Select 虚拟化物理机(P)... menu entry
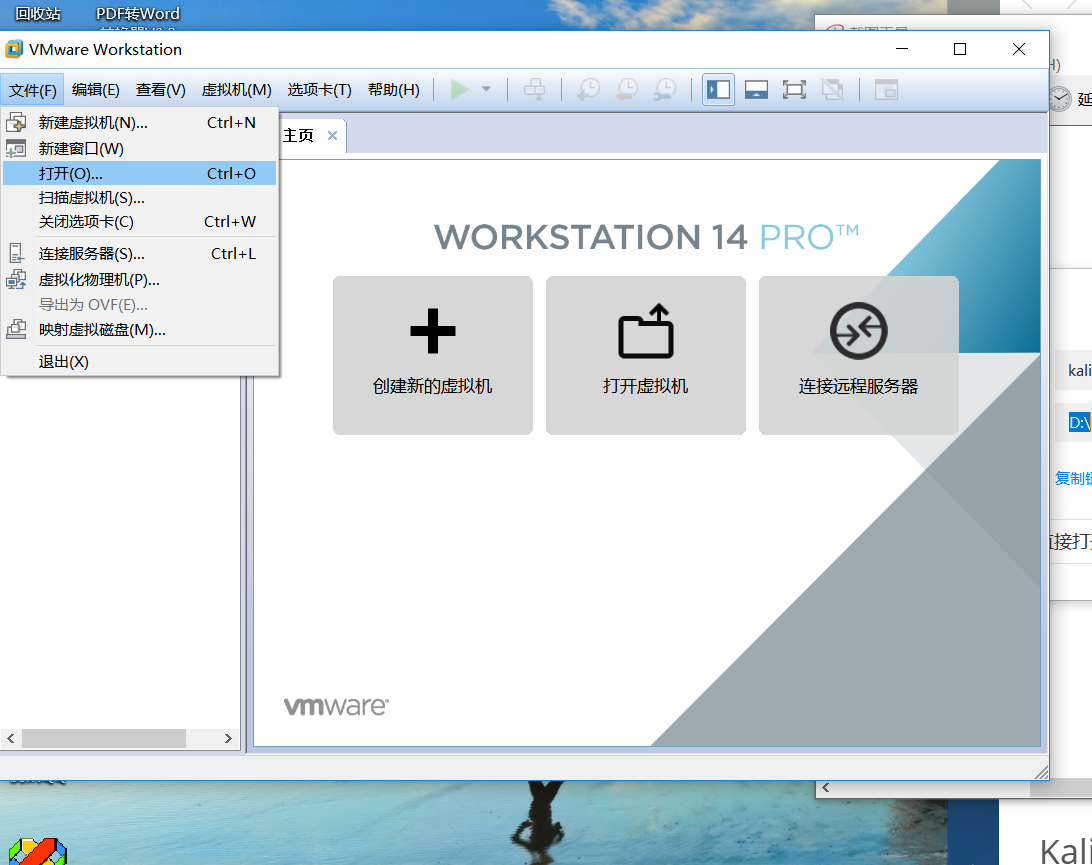 pyautogui.click(x=139, y=280)
